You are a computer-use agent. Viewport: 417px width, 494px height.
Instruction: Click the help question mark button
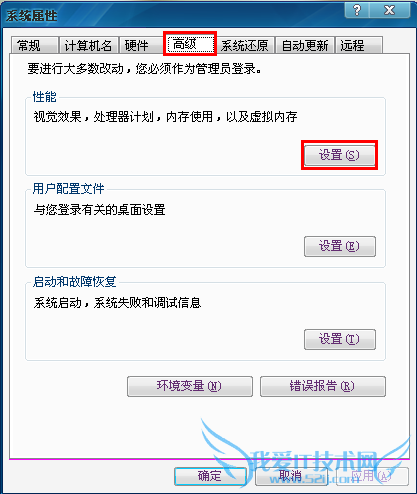click(x=357, y=10)
